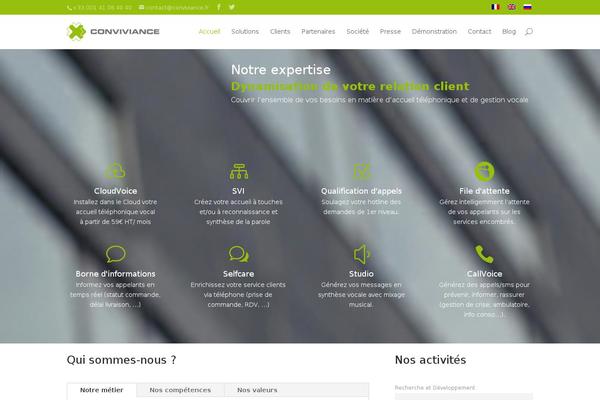Select the Russian flag language option
600x400 pixels.
528,7
